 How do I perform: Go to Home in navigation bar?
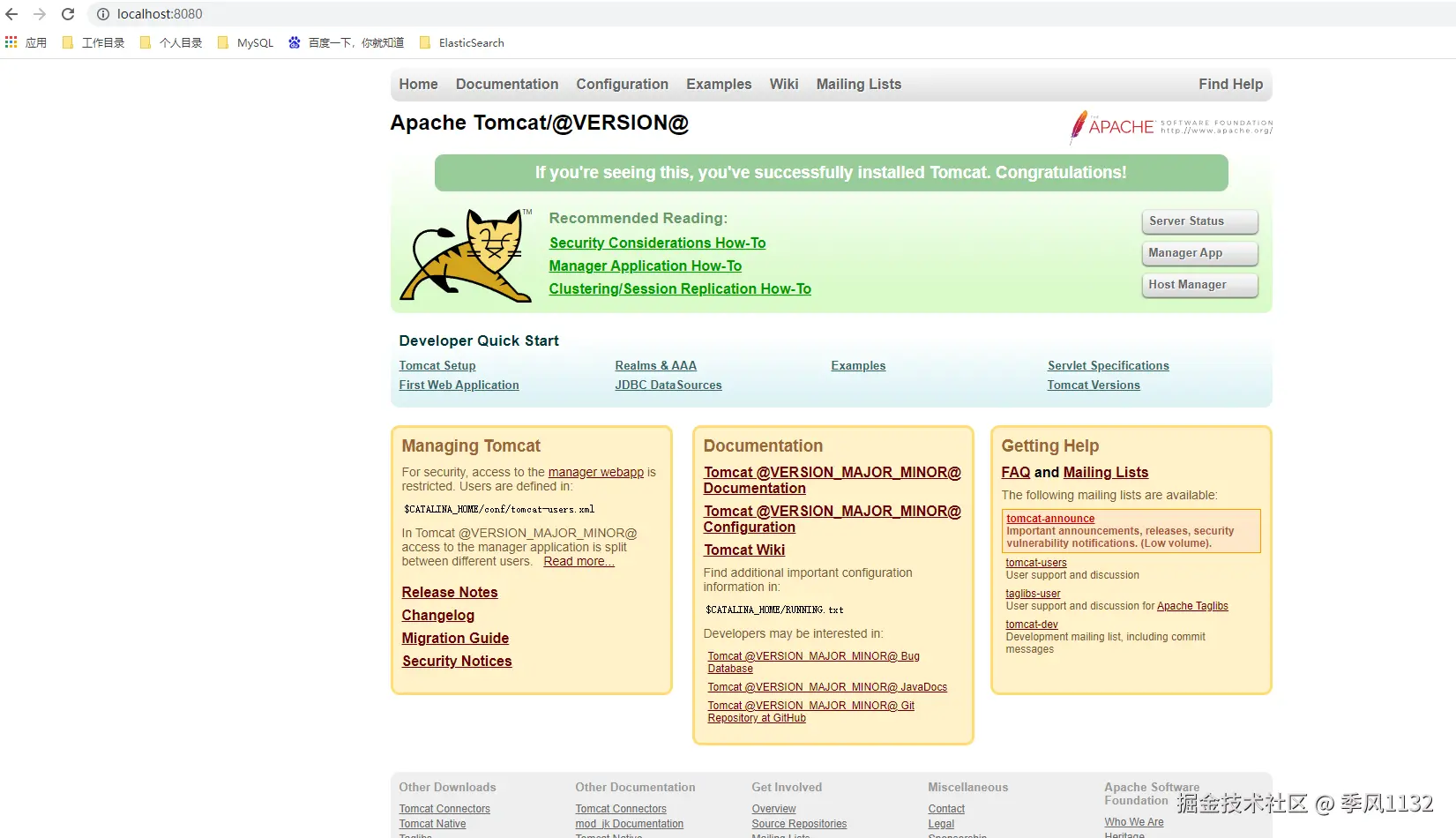tap(418, 85)
